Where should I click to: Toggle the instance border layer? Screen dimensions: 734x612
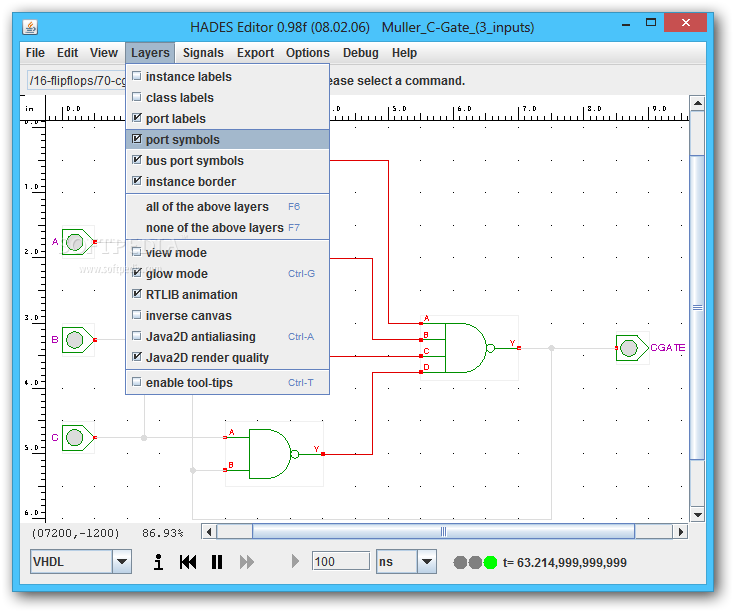(x=228, y=182)
